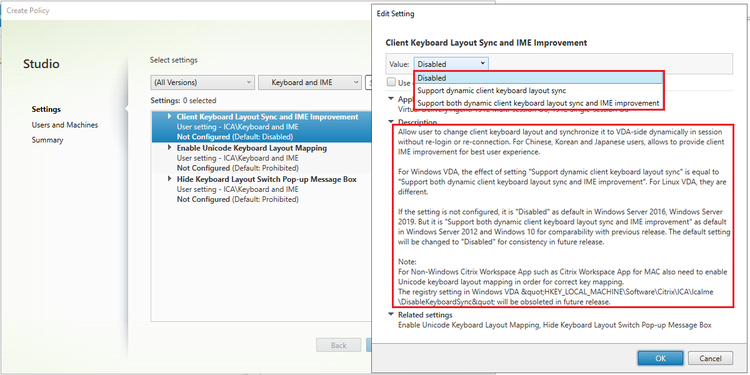
Task: Select the Disabled option in the list
Action: (539, 78)
